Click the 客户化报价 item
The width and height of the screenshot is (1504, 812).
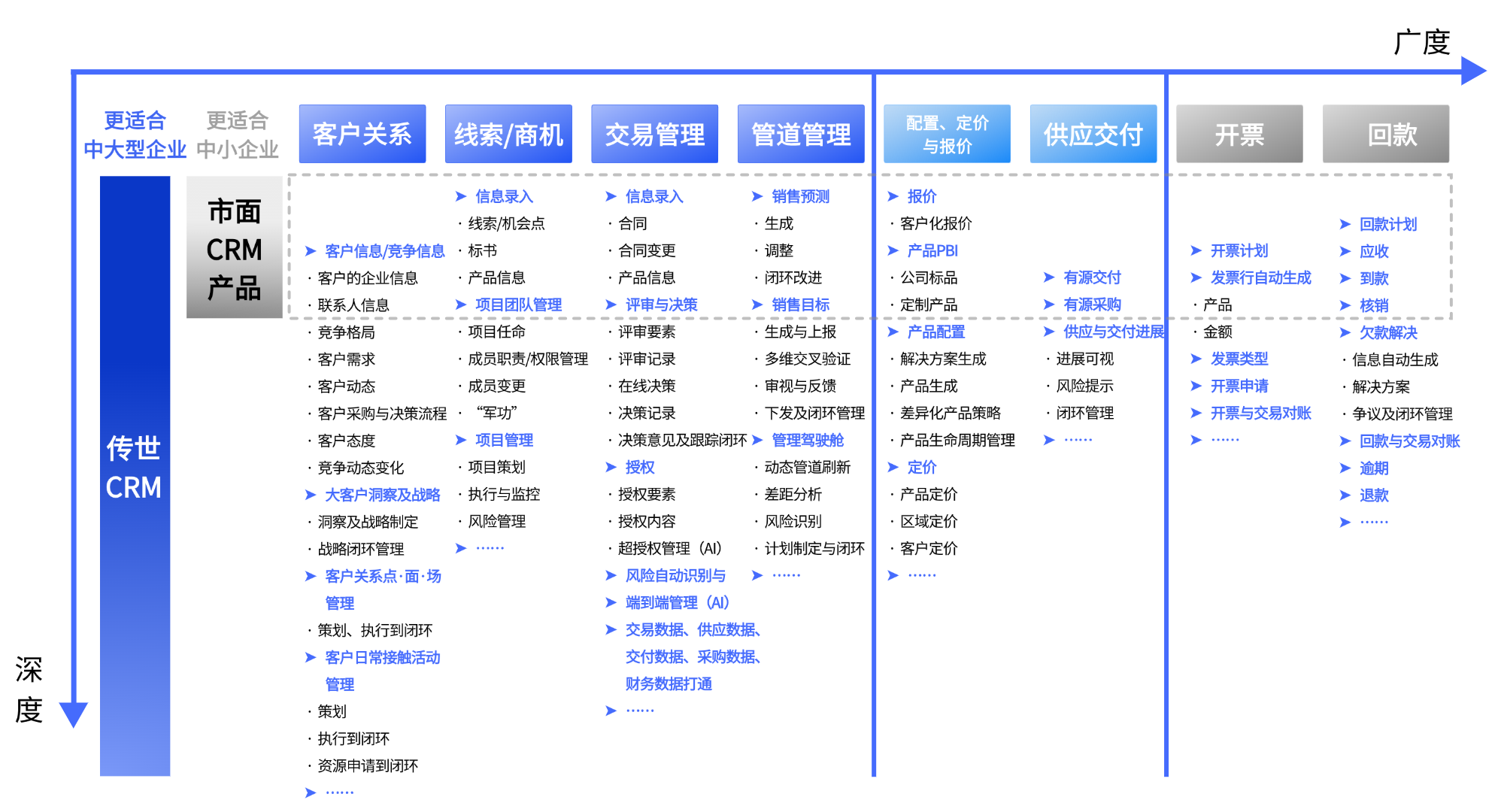(935, 223)
